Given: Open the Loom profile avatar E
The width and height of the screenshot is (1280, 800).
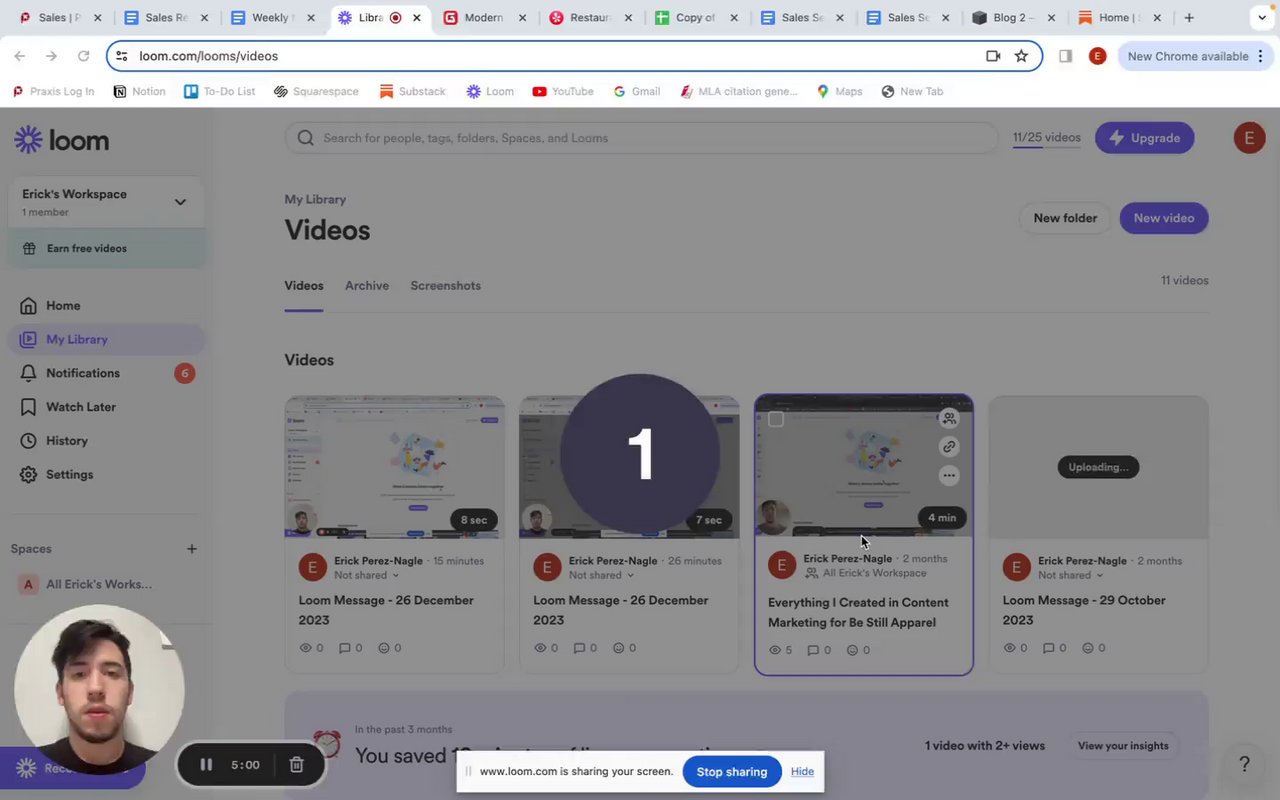Looking at the screenshot, I should coord(1249,138).
